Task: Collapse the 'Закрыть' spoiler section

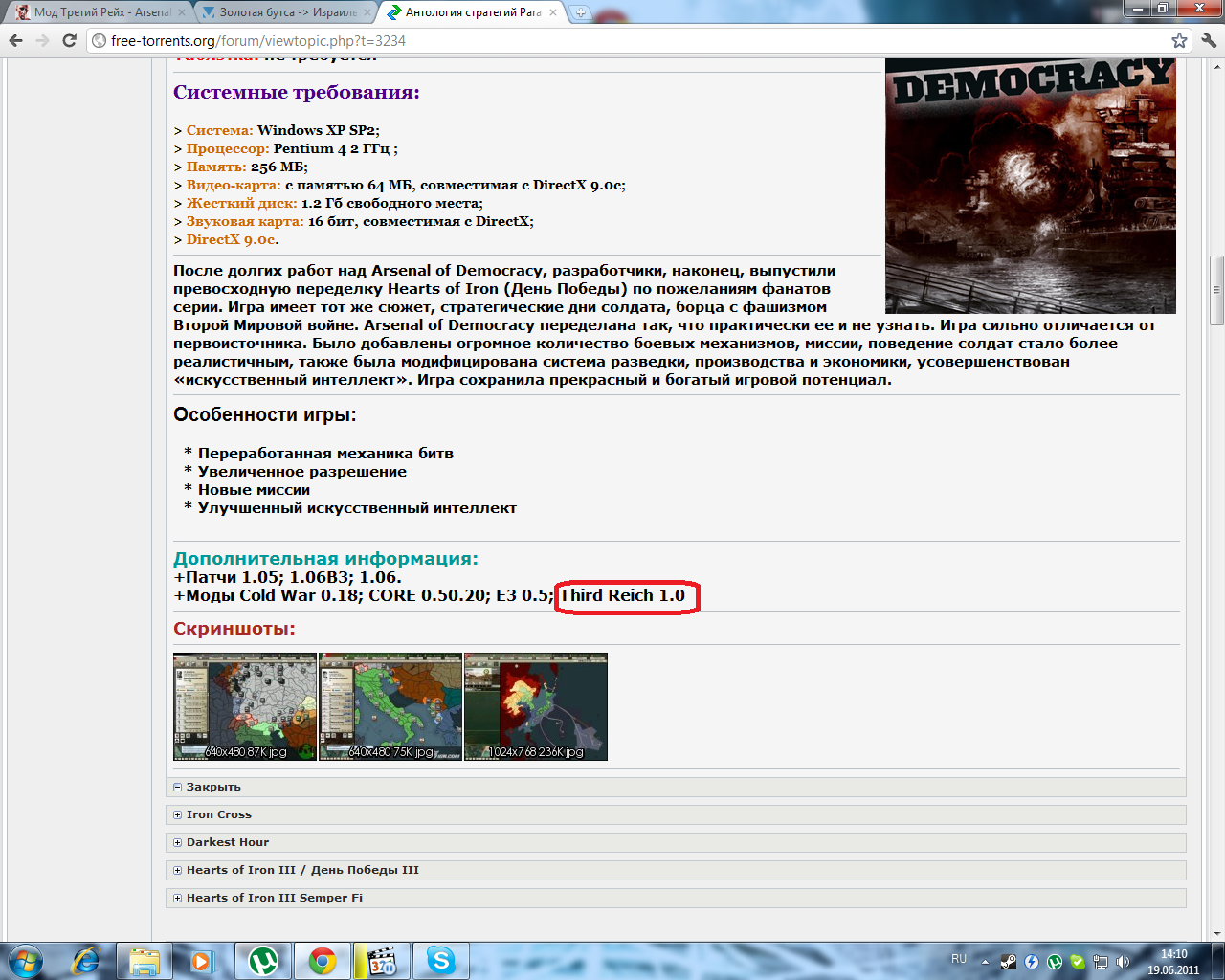Action: pyautogui.click(x=676, y=787)
